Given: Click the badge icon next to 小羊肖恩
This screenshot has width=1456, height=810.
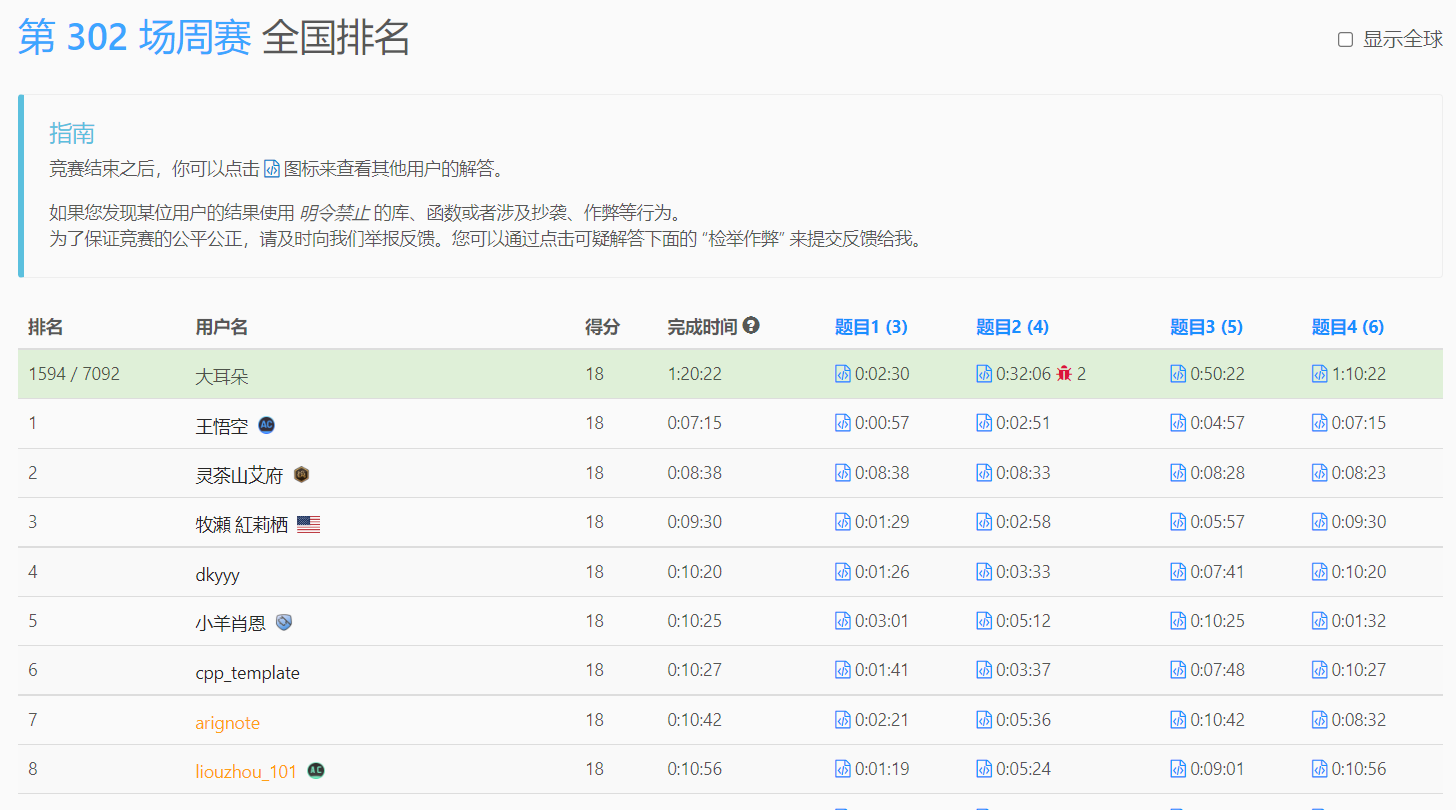Looking at the screenshot, I should coord(284,622).
